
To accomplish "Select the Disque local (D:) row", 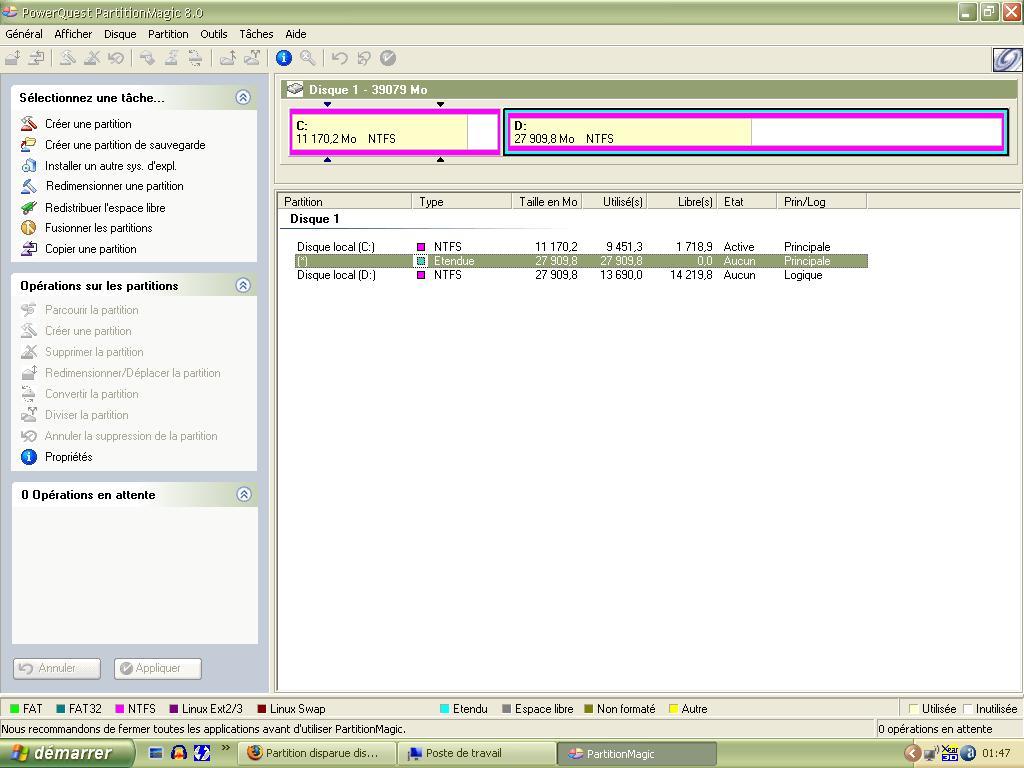I will point(581,275).
